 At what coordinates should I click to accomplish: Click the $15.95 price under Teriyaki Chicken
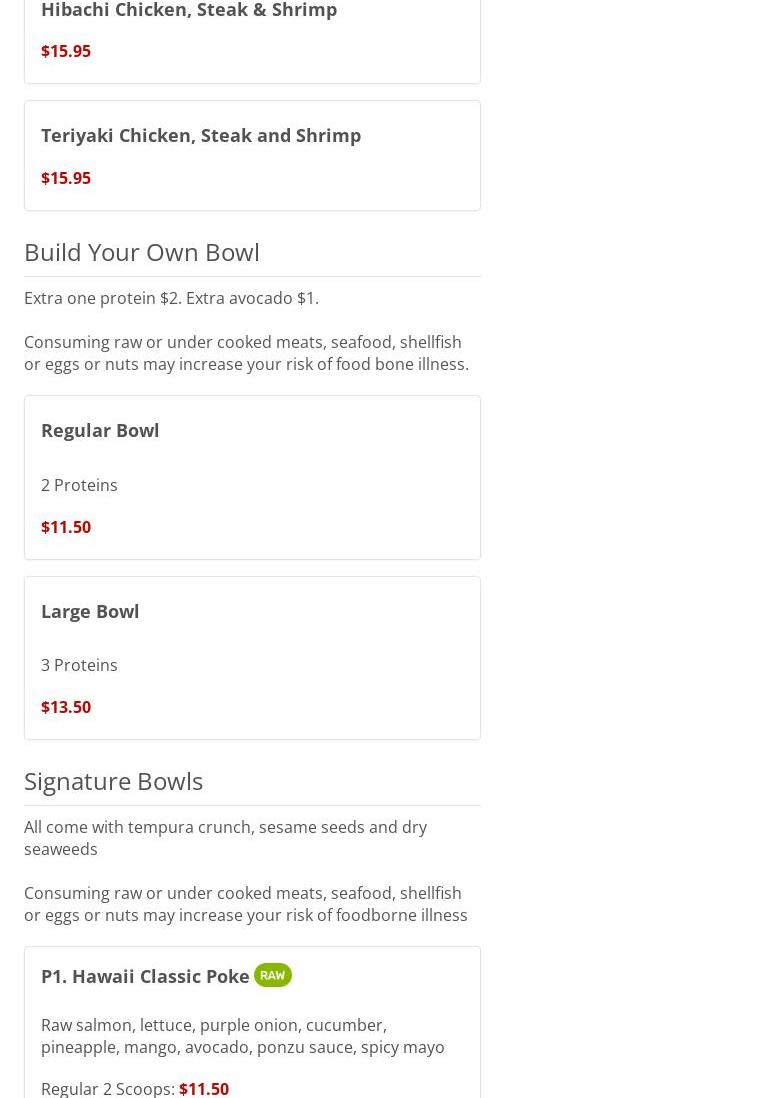coord(66,178)
